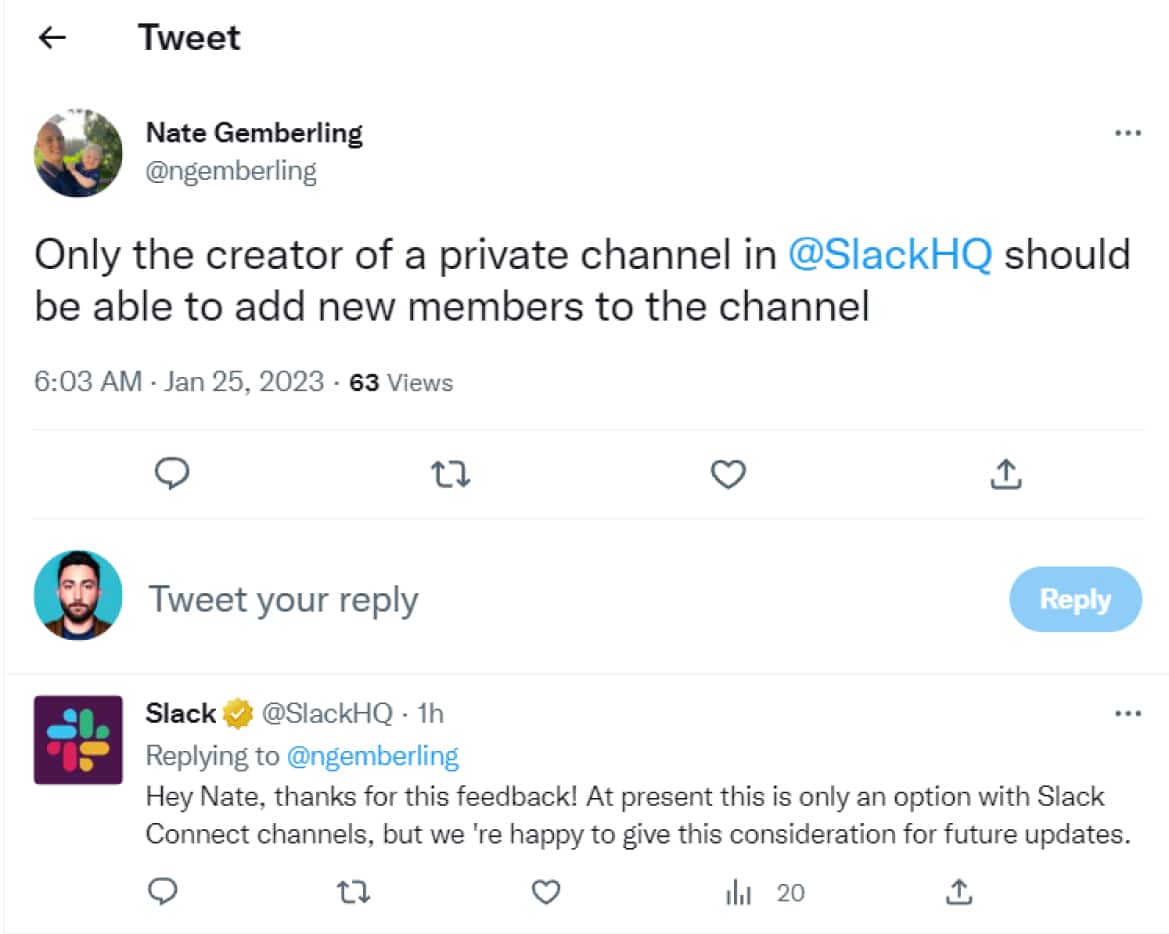Open more options for Nate's tweet
The image size is (1169, 934).
click(x=1127, y=133)
